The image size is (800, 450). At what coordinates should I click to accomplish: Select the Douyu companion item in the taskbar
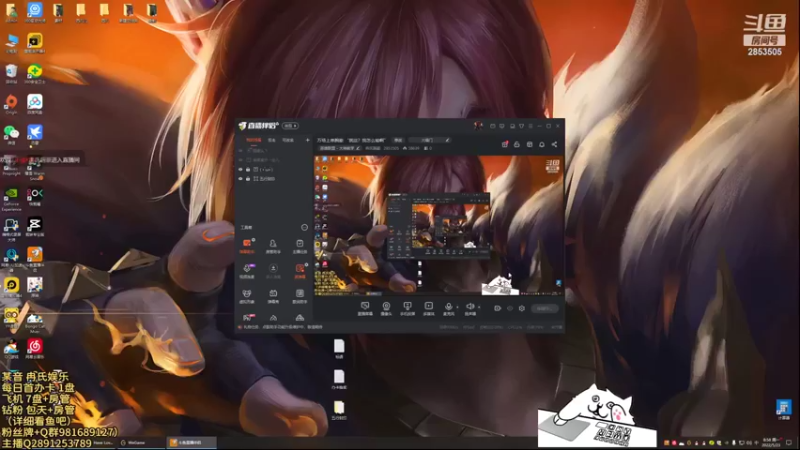[x=191, y=443]
